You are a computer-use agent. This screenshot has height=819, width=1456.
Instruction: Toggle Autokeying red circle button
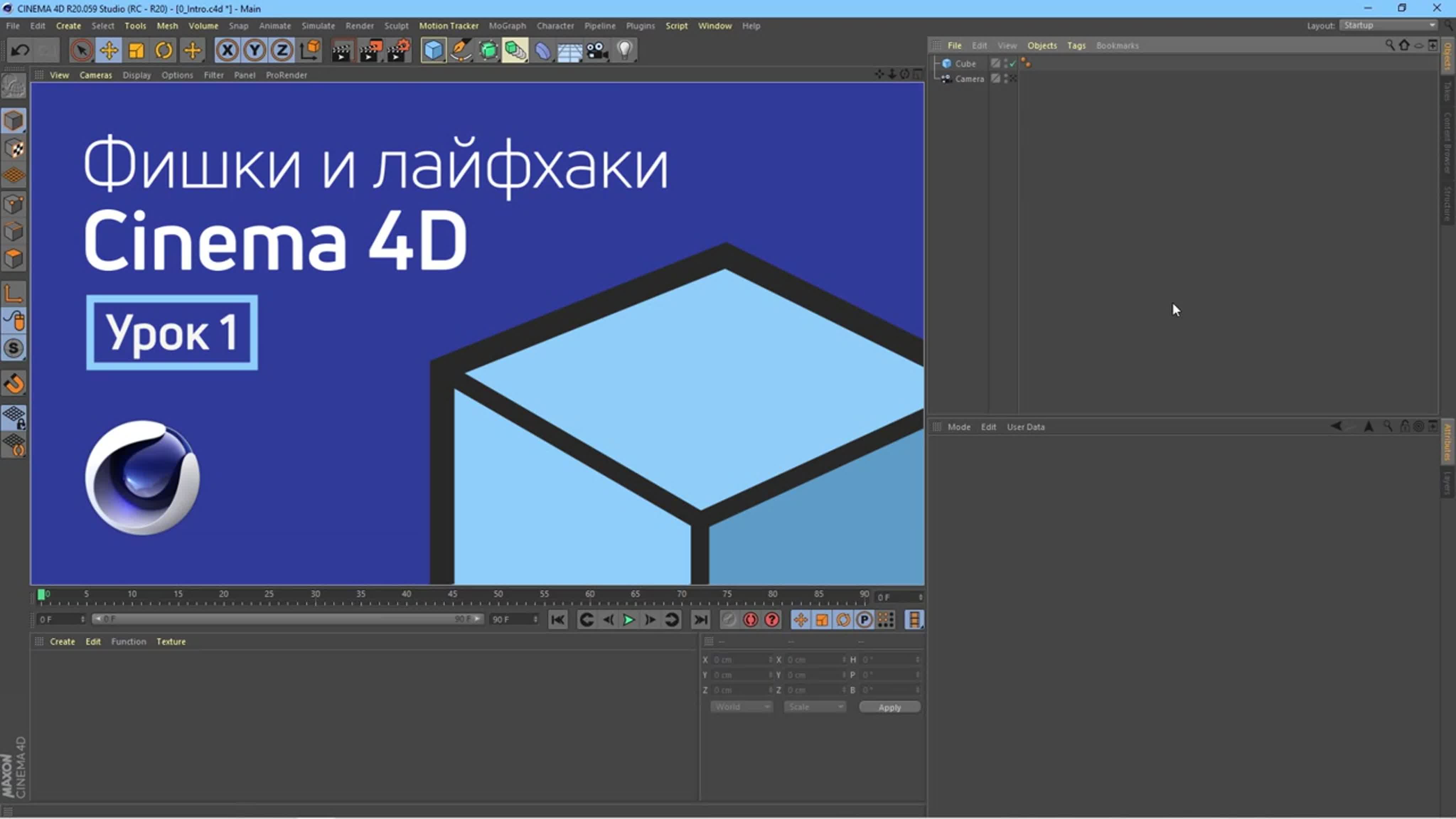(x=751, y=620)
